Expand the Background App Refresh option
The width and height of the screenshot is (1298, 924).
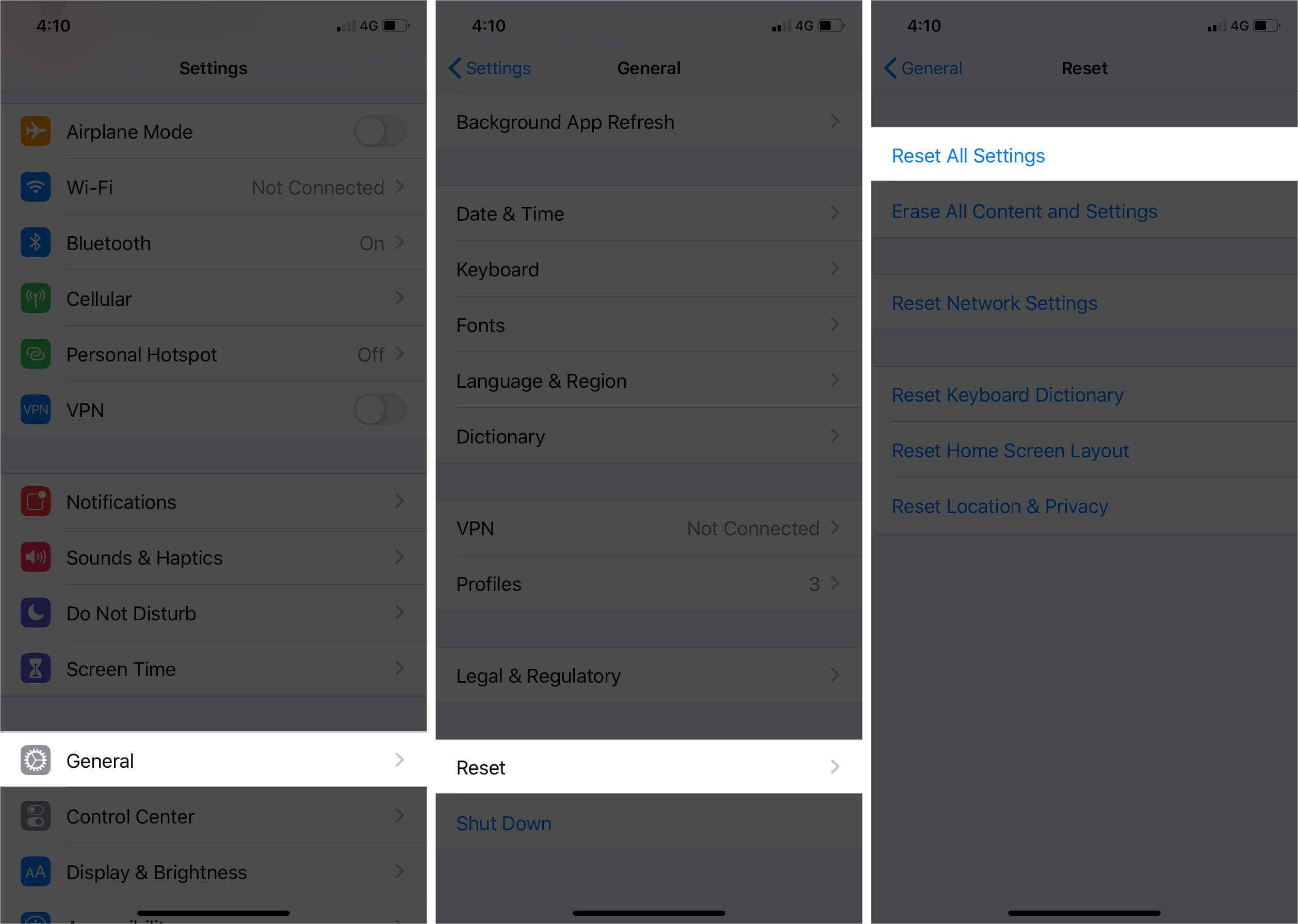coord(649,121)
